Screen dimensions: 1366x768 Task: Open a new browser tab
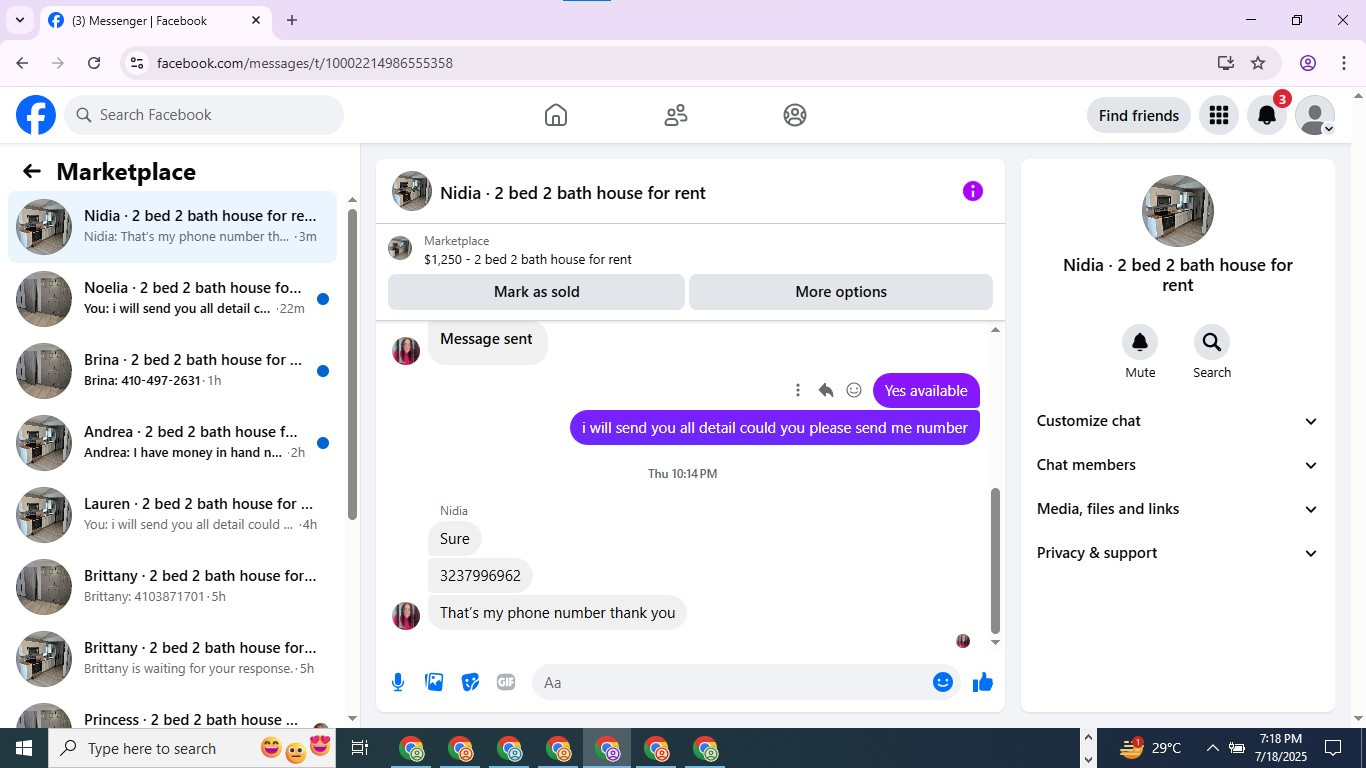pos(292,20)
